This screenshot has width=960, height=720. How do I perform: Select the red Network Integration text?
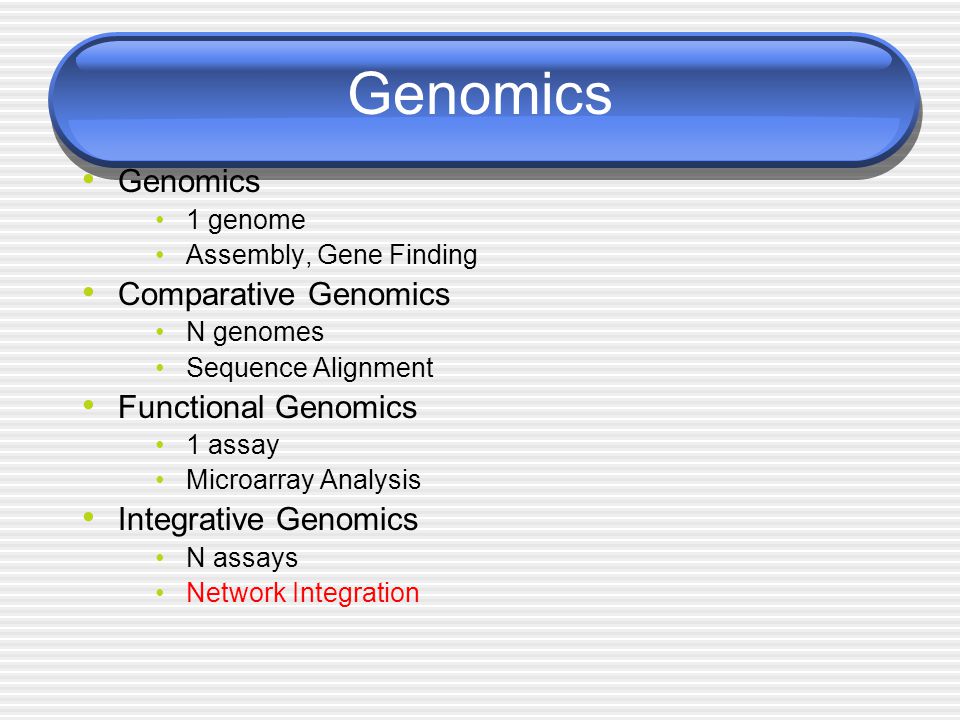click(302, 593)
